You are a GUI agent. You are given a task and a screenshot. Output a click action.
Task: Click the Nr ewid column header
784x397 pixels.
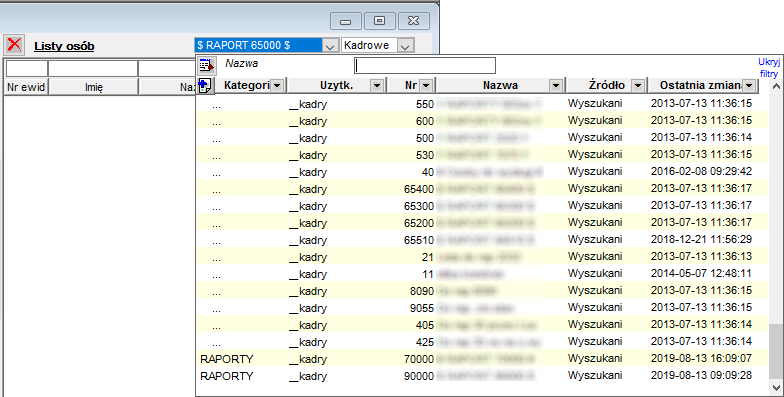(26, 87)
